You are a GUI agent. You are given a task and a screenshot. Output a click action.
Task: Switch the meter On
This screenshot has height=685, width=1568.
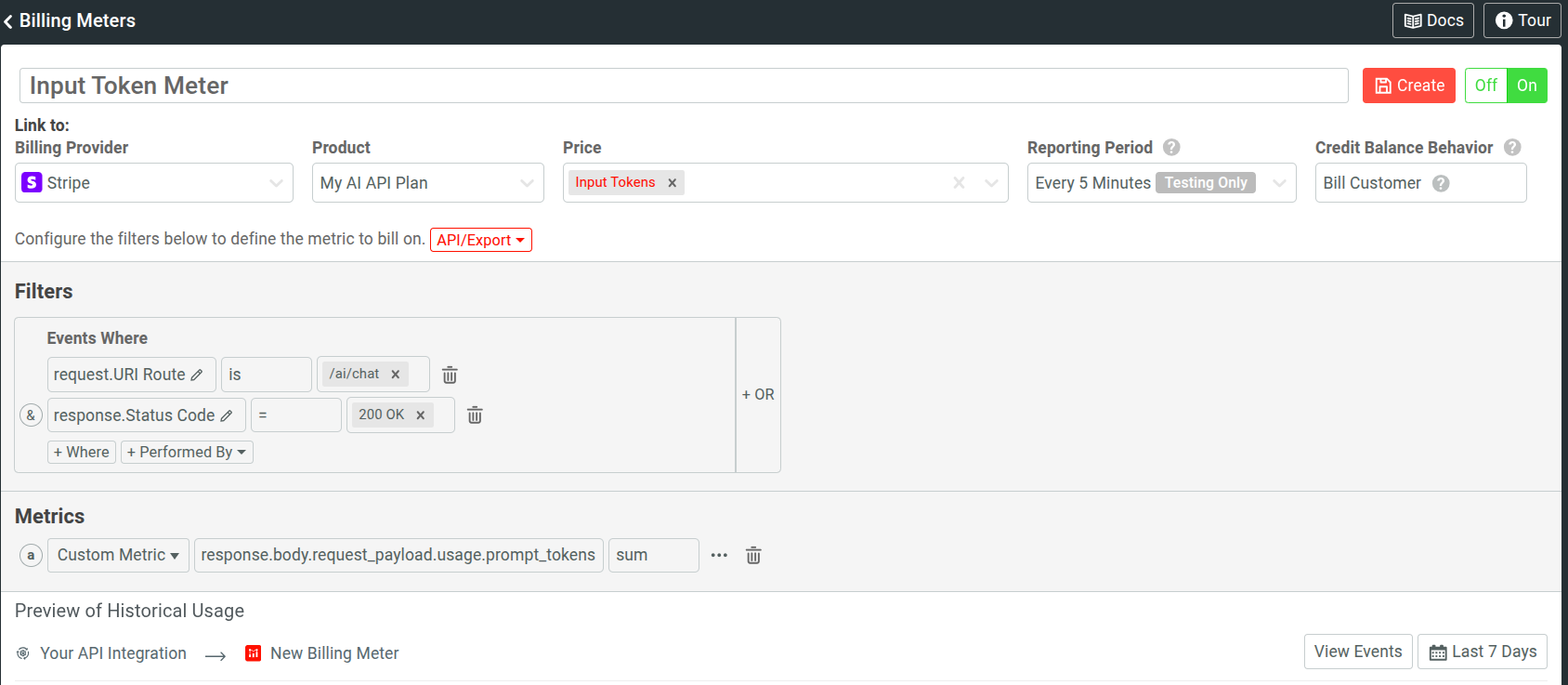(1526, 86)
